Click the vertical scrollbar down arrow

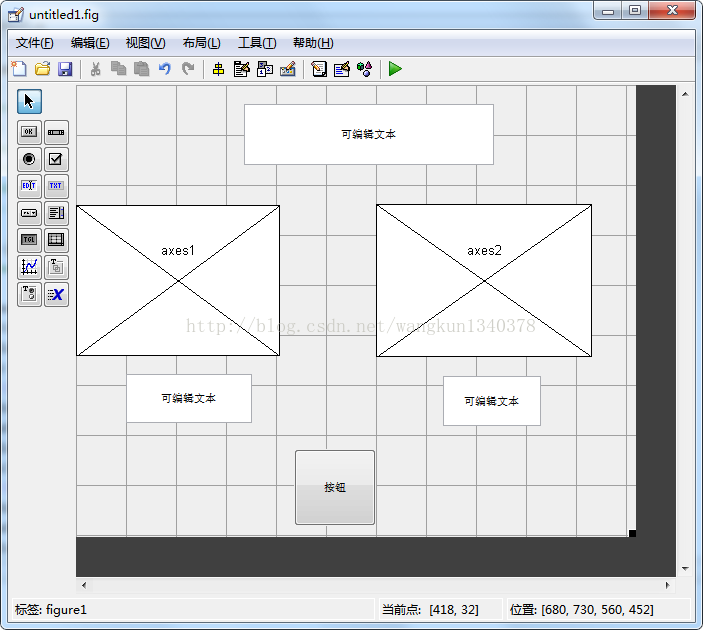click(685, 568)
